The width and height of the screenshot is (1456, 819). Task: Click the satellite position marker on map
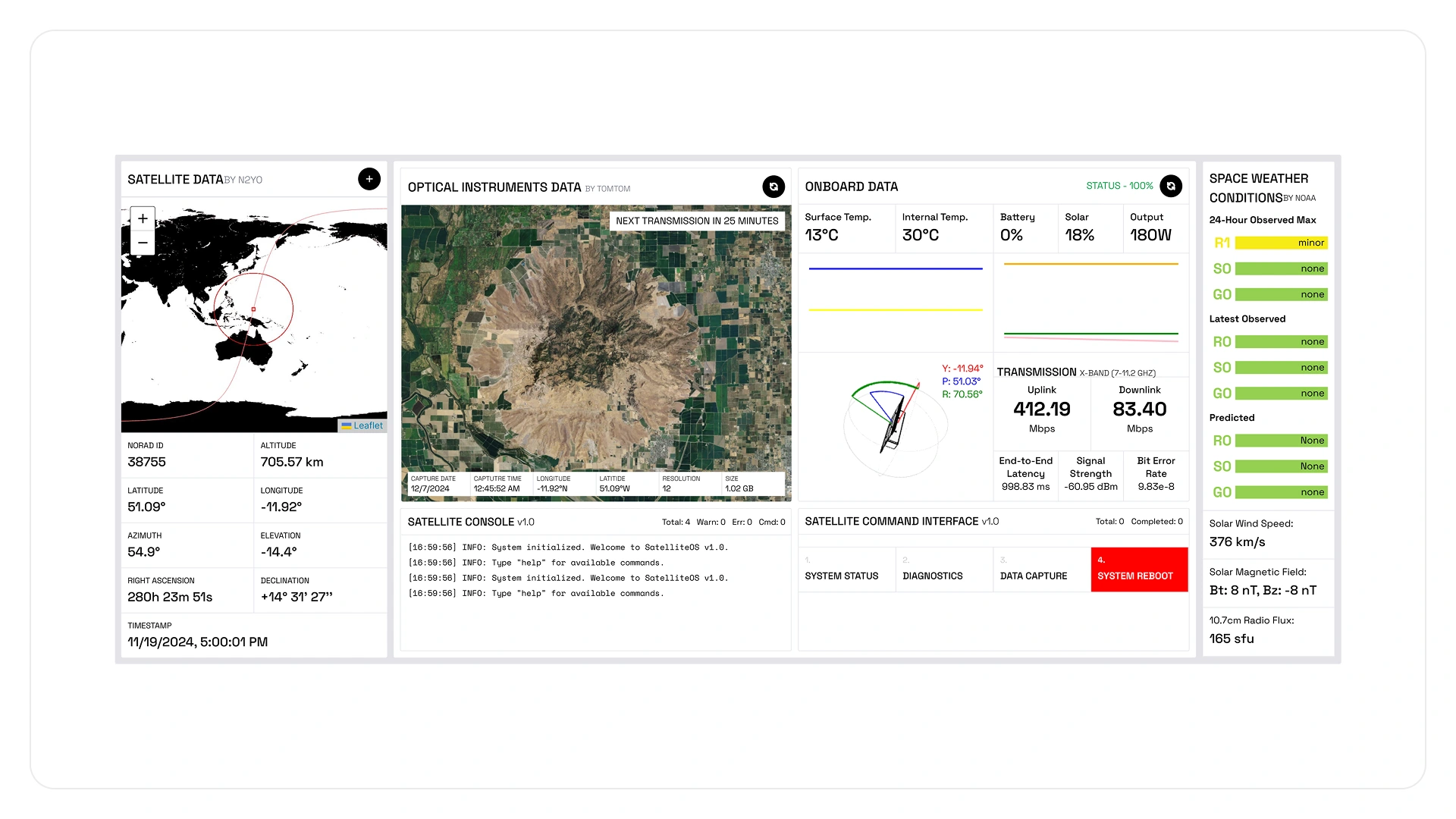point(253,309)
